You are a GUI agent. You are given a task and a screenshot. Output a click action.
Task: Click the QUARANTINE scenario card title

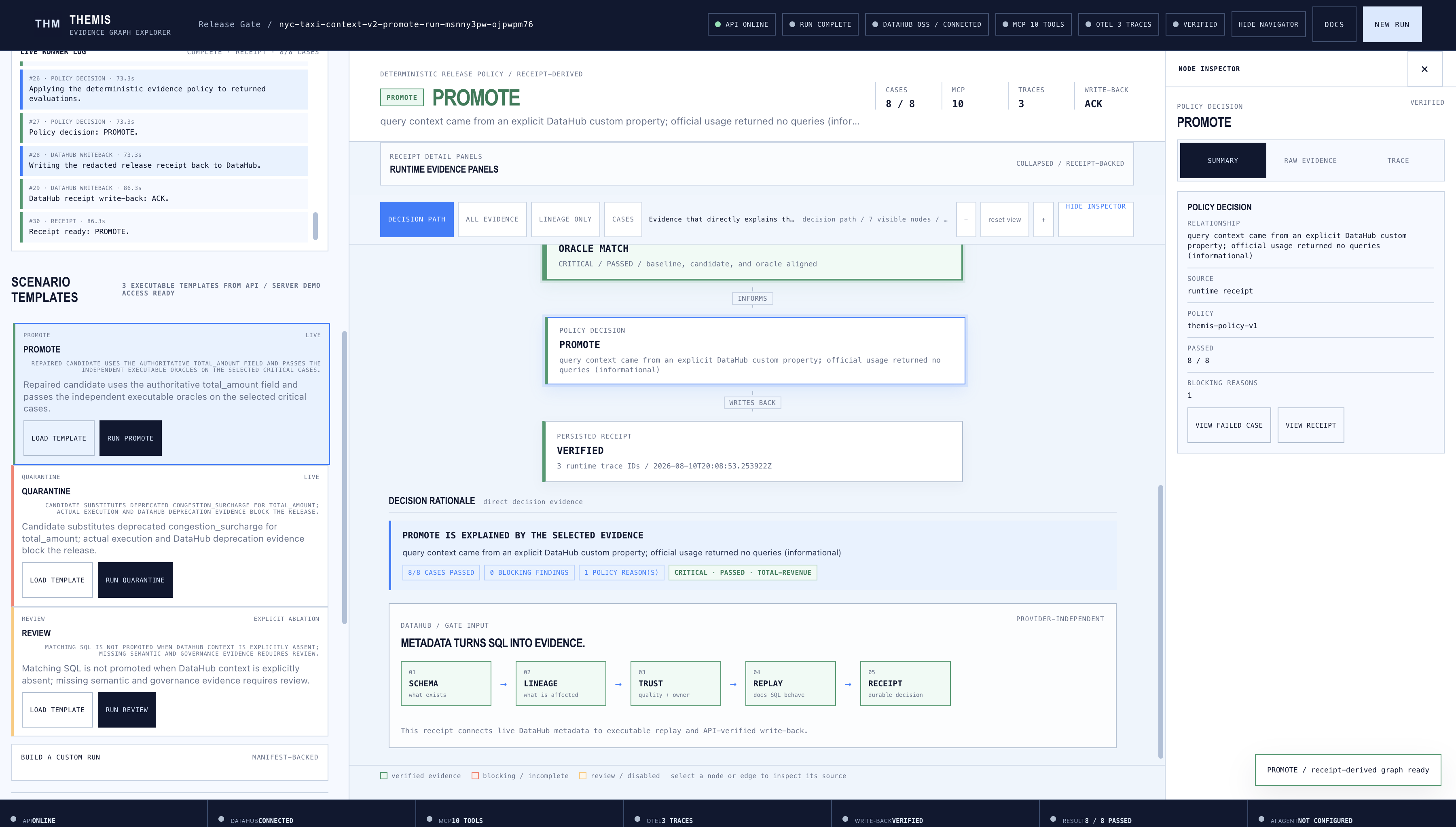[x=46, y=492]
